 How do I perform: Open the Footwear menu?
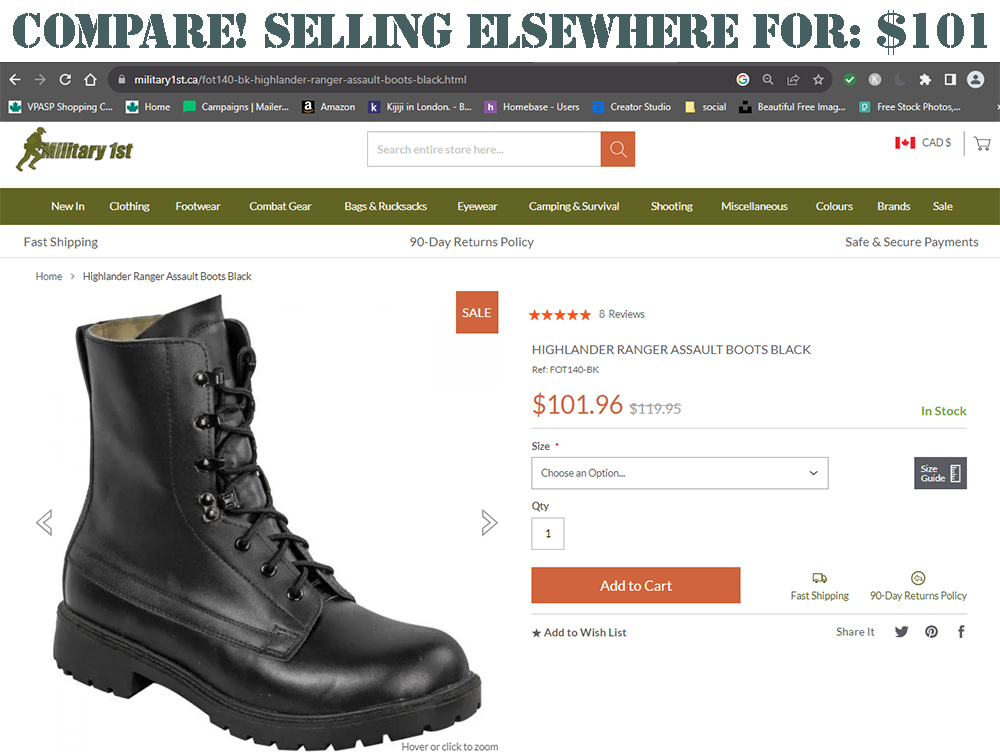tap(197, 206)
